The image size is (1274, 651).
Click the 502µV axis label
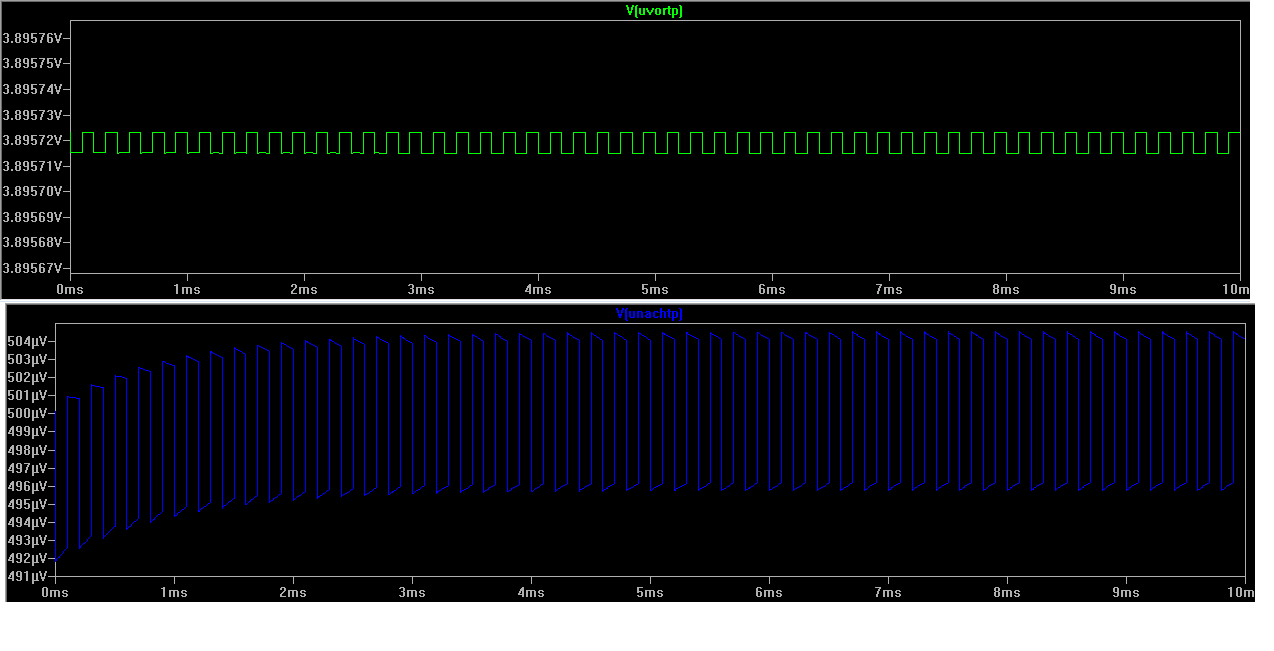point(28,377)
